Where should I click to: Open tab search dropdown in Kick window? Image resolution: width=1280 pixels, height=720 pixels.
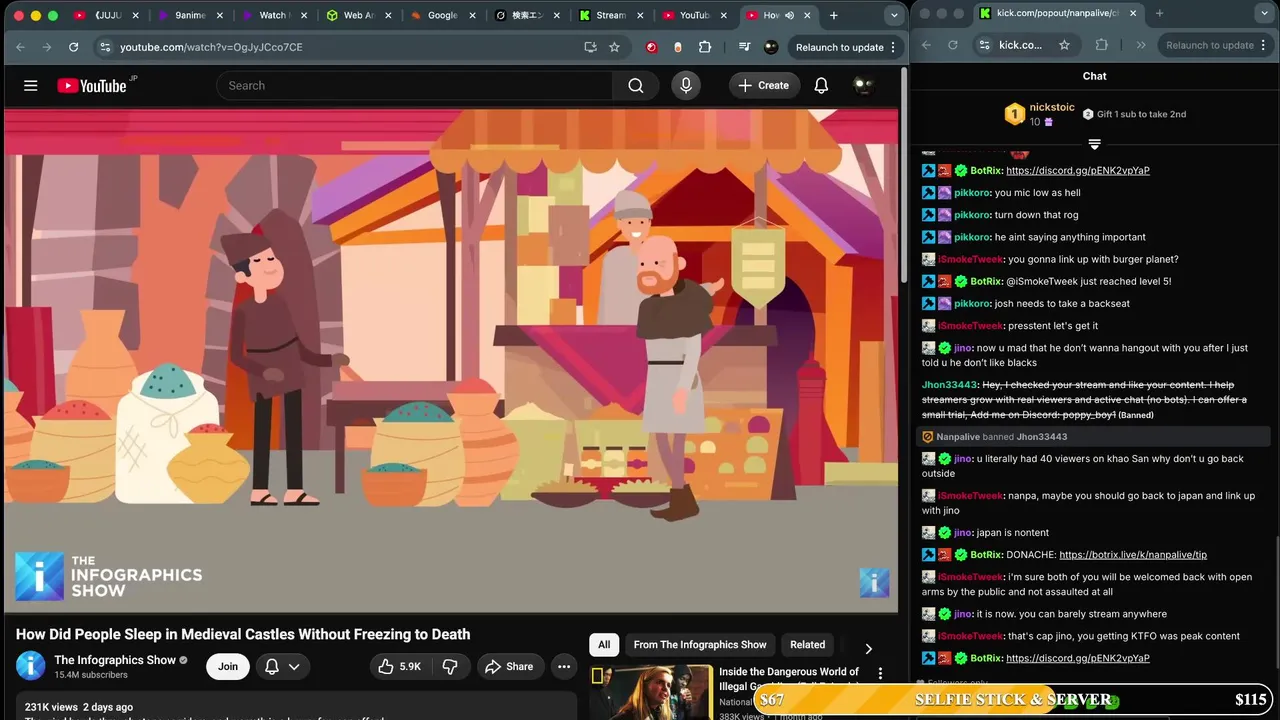coord(1266,14)
